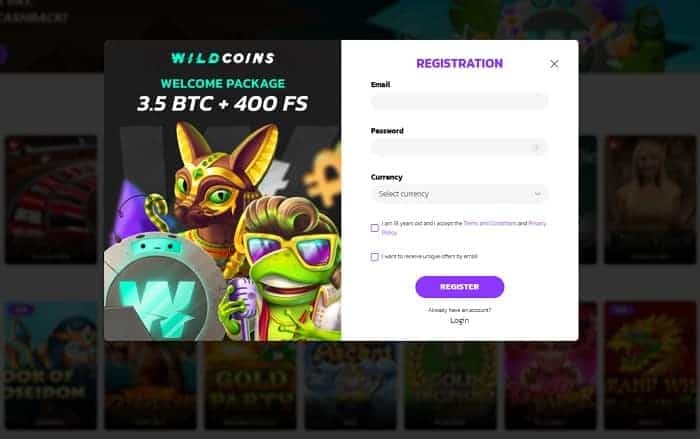The height and width of the screenshot is (439, 700).
Task: Toggle password visibility eye icon
Action: point(537,147)
